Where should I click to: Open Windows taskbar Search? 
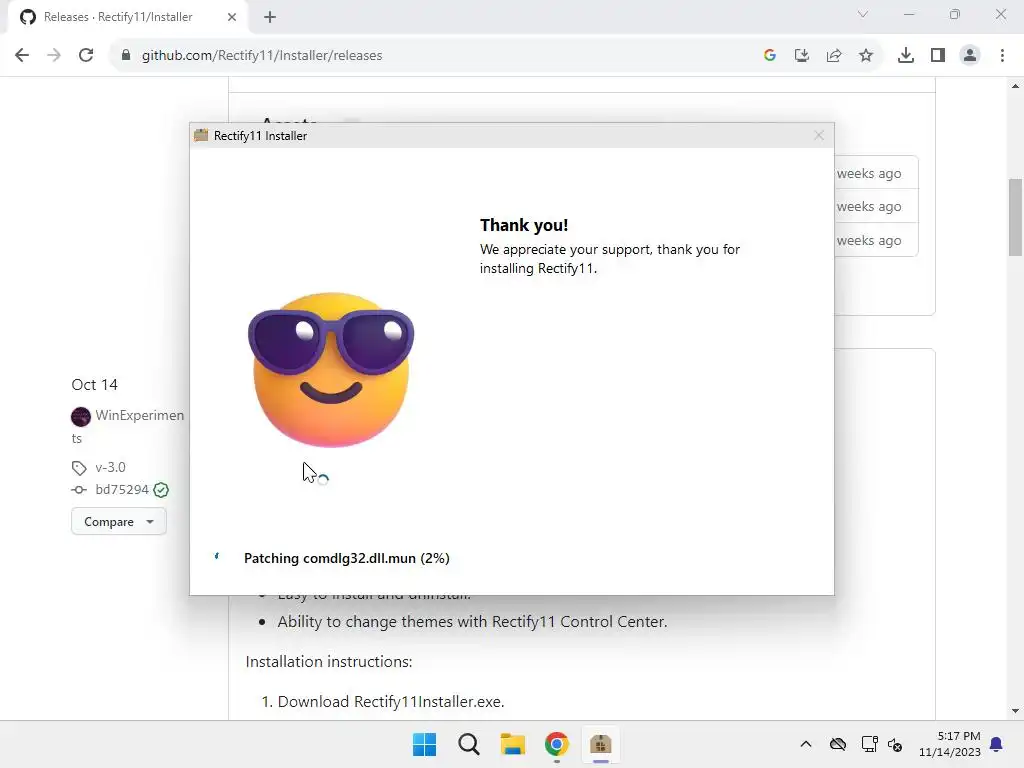click(x=469, y=744)
